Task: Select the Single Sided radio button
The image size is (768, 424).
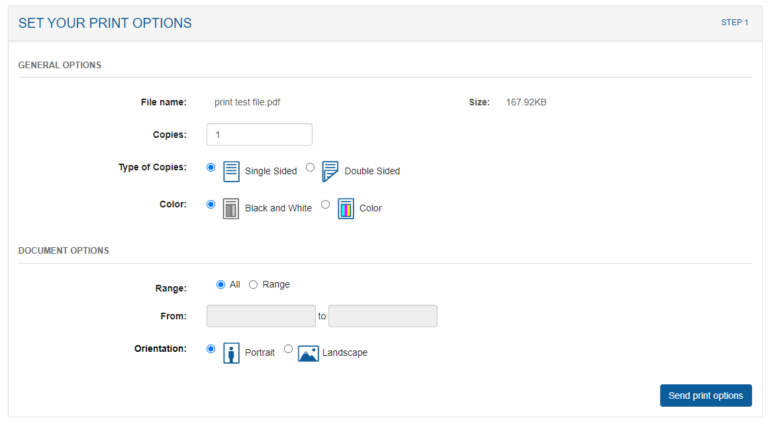Action: (x=211, y=167)
